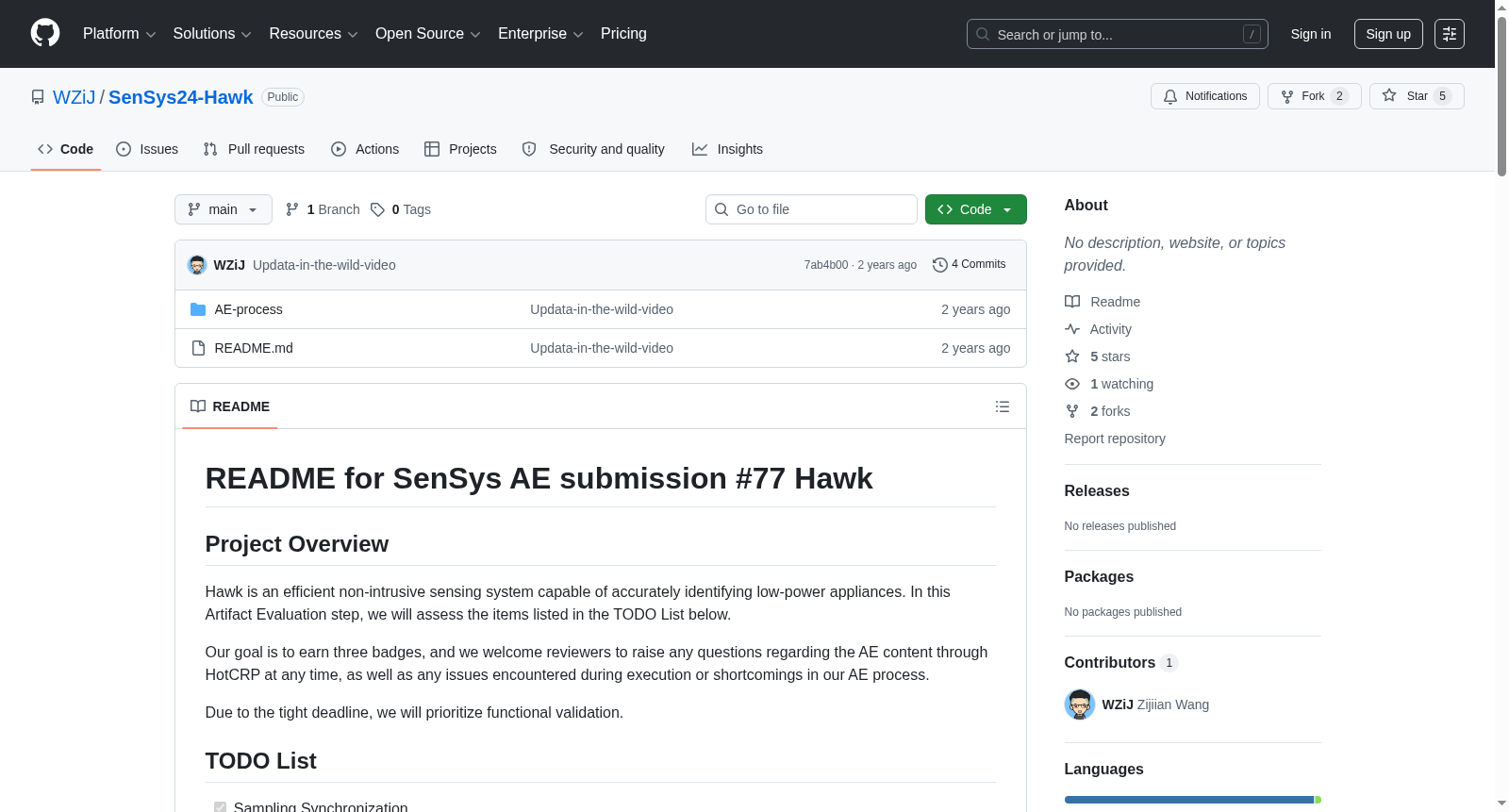Open latest commit message Updata-in-the-wild-video
The image size is (1509, 812).
[324, 265]
